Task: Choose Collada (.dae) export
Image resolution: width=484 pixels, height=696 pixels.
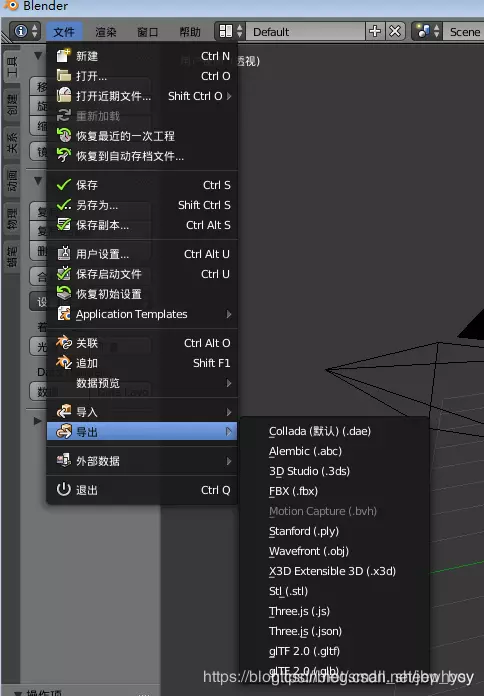Action: [x=320, y=431]
